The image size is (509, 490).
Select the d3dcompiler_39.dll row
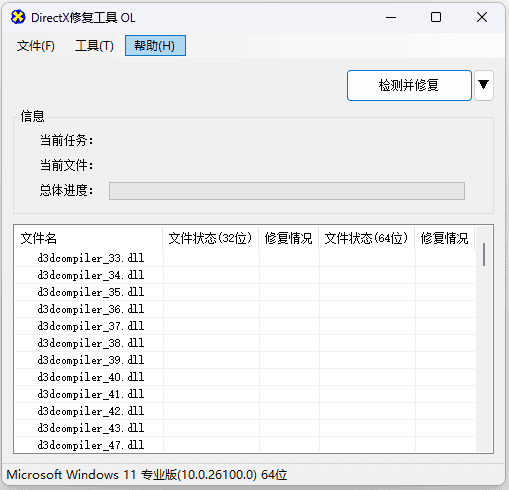click(x=245, y=360)
